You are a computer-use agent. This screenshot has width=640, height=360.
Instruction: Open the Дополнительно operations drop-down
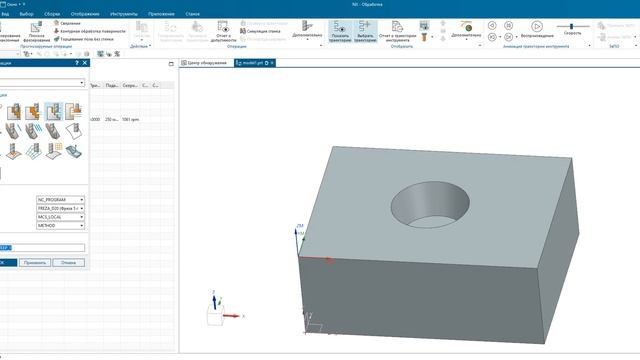[307, 31]
